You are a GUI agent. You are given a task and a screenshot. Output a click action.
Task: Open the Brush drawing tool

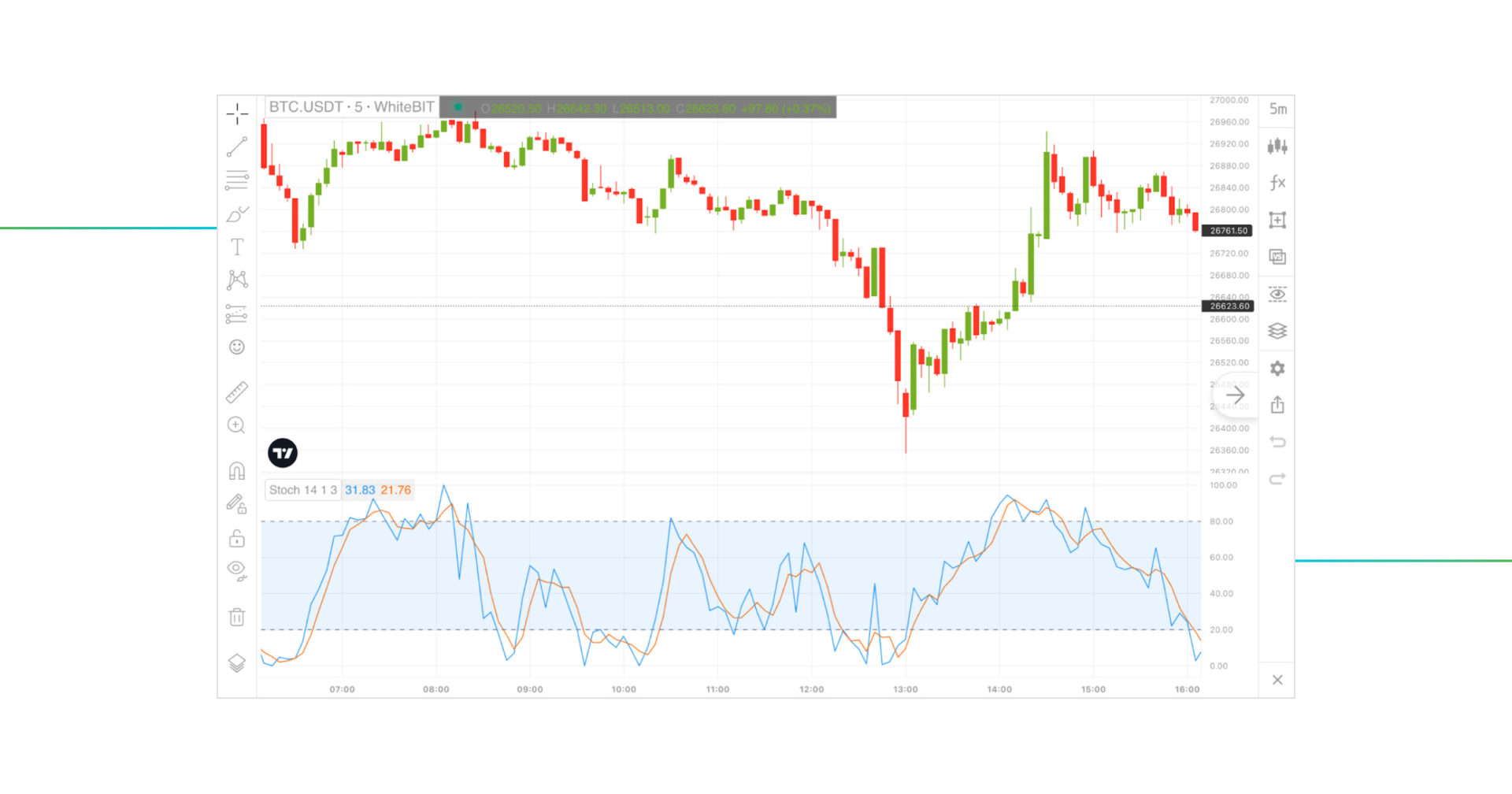click(x=236, y=213)
